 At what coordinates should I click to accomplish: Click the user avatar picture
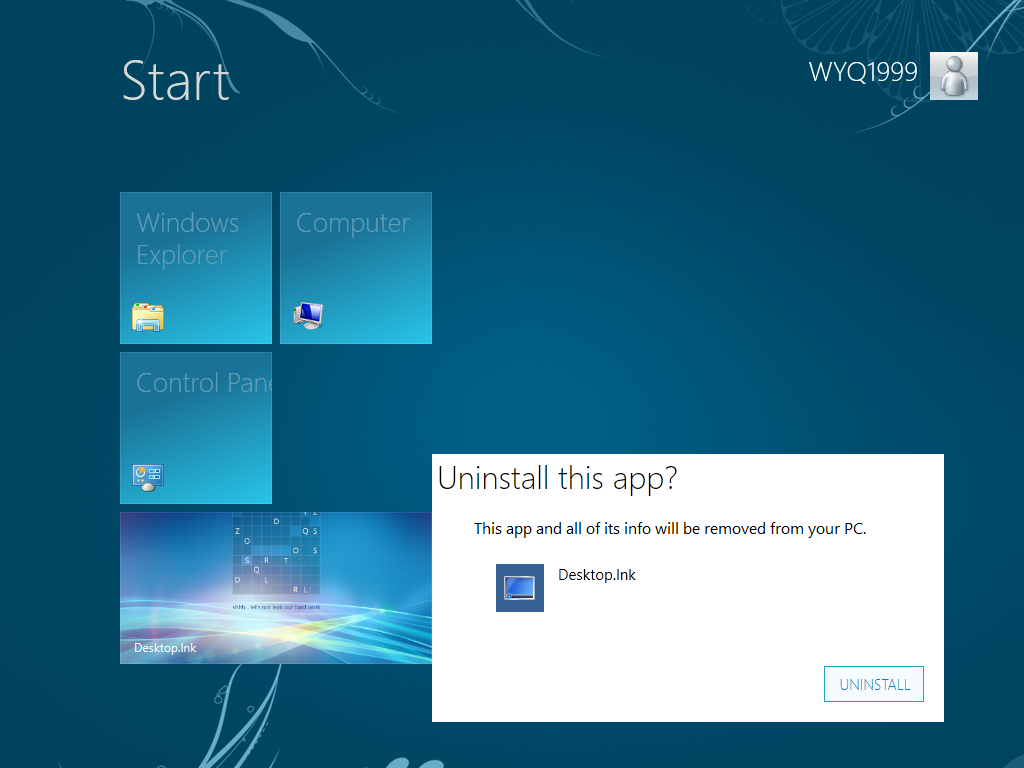(953, 76)
